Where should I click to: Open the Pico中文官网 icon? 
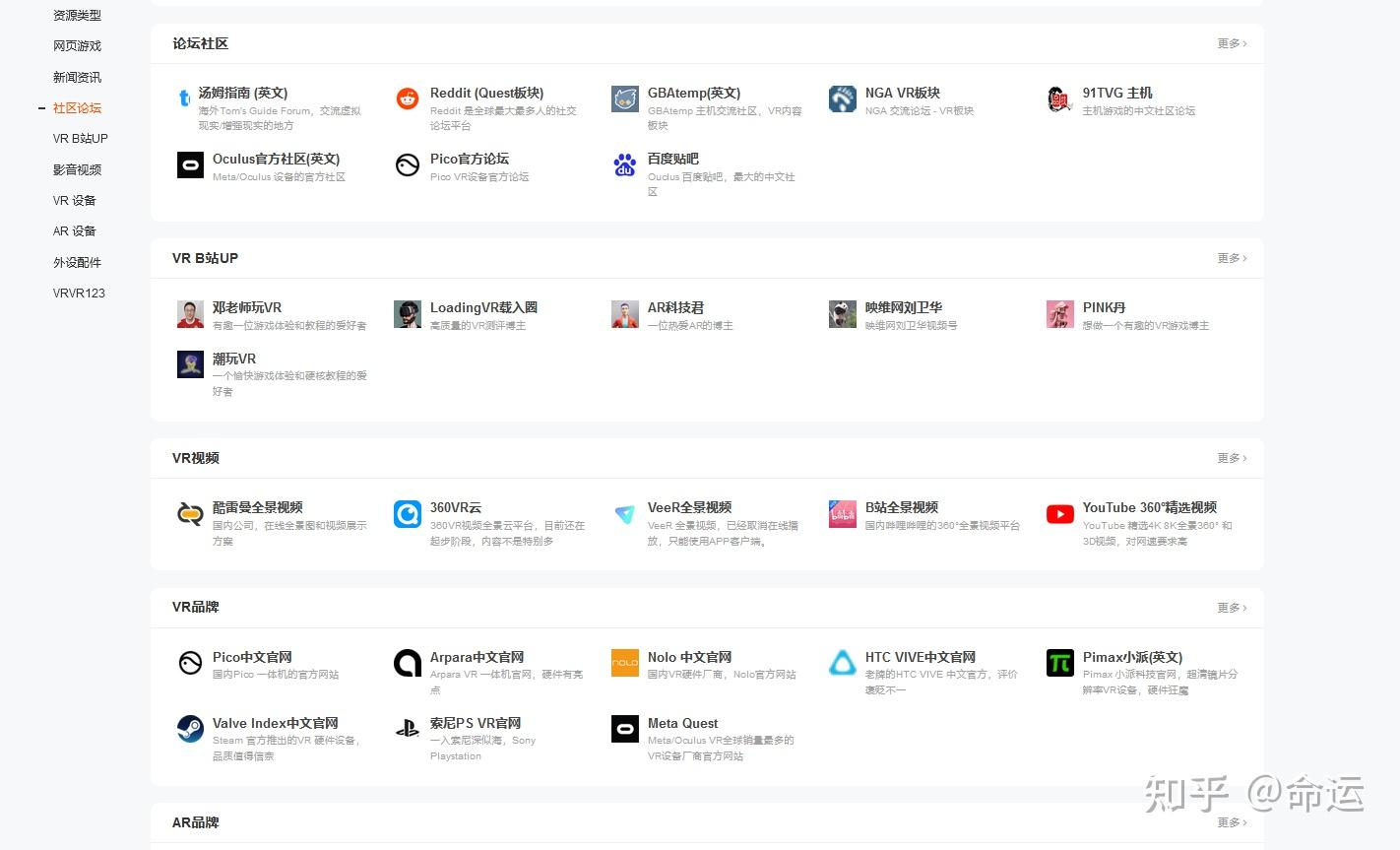190,663
